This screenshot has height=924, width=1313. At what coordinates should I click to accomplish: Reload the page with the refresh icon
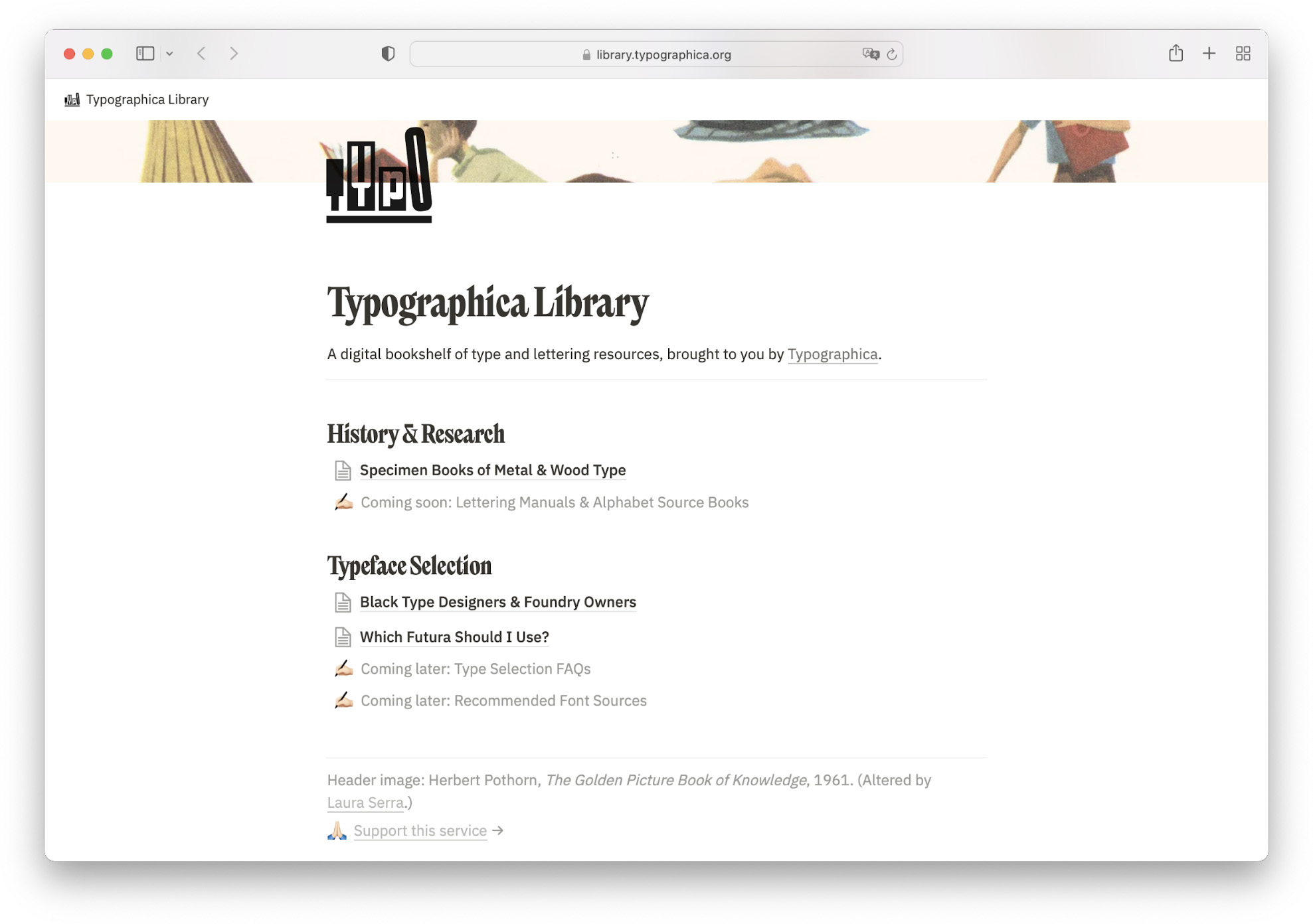892,54
